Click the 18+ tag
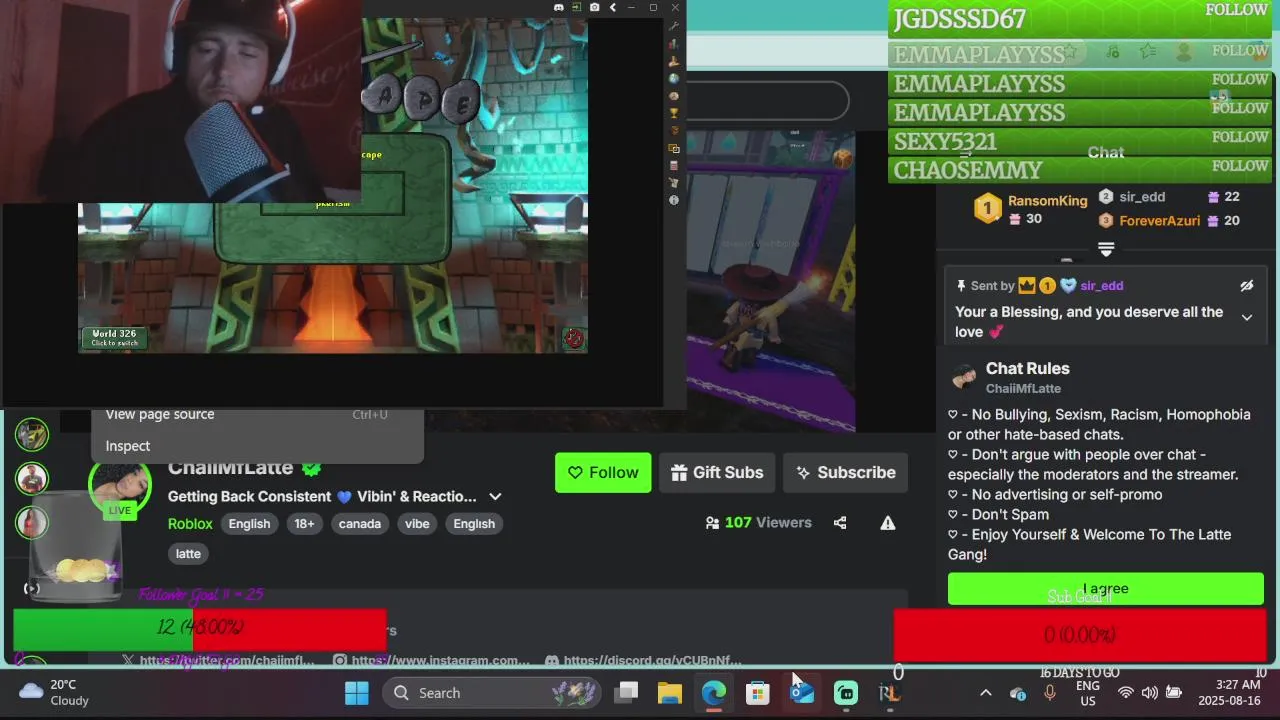 [x=304, y=524]
